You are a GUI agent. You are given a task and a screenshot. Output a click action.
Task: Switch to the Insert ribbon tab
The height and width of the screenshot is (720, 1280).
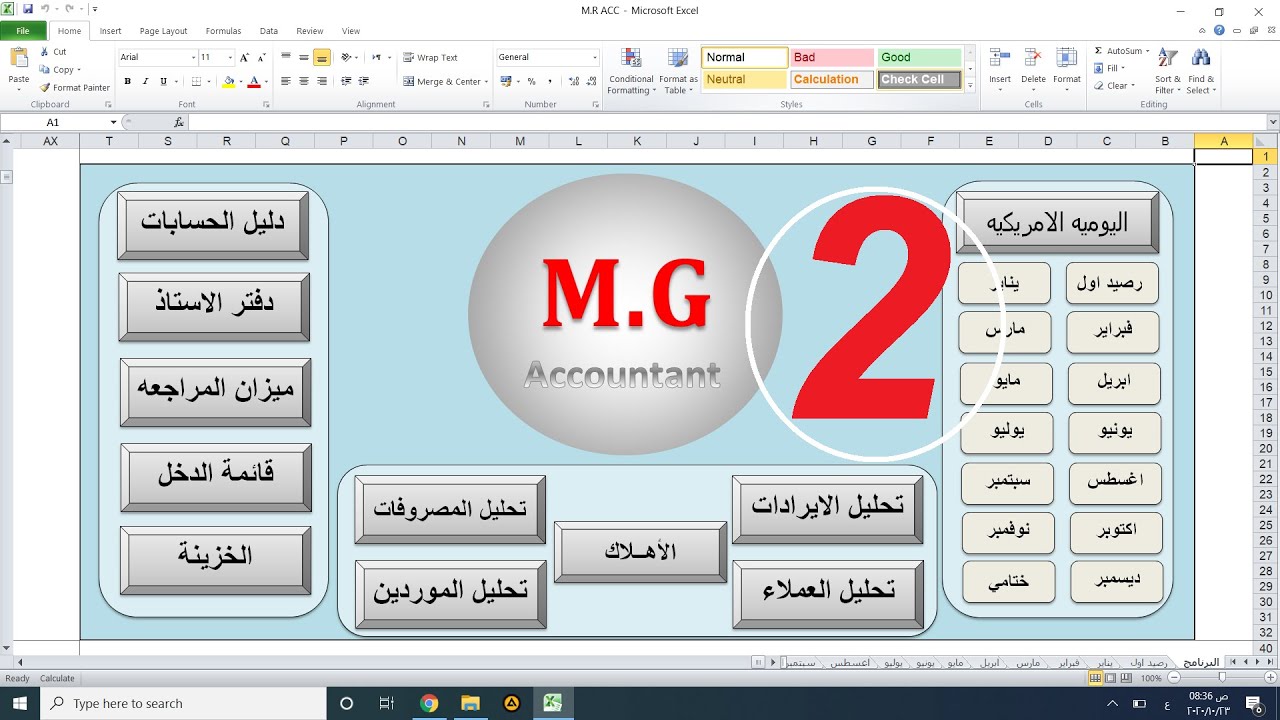coord(110,31)
